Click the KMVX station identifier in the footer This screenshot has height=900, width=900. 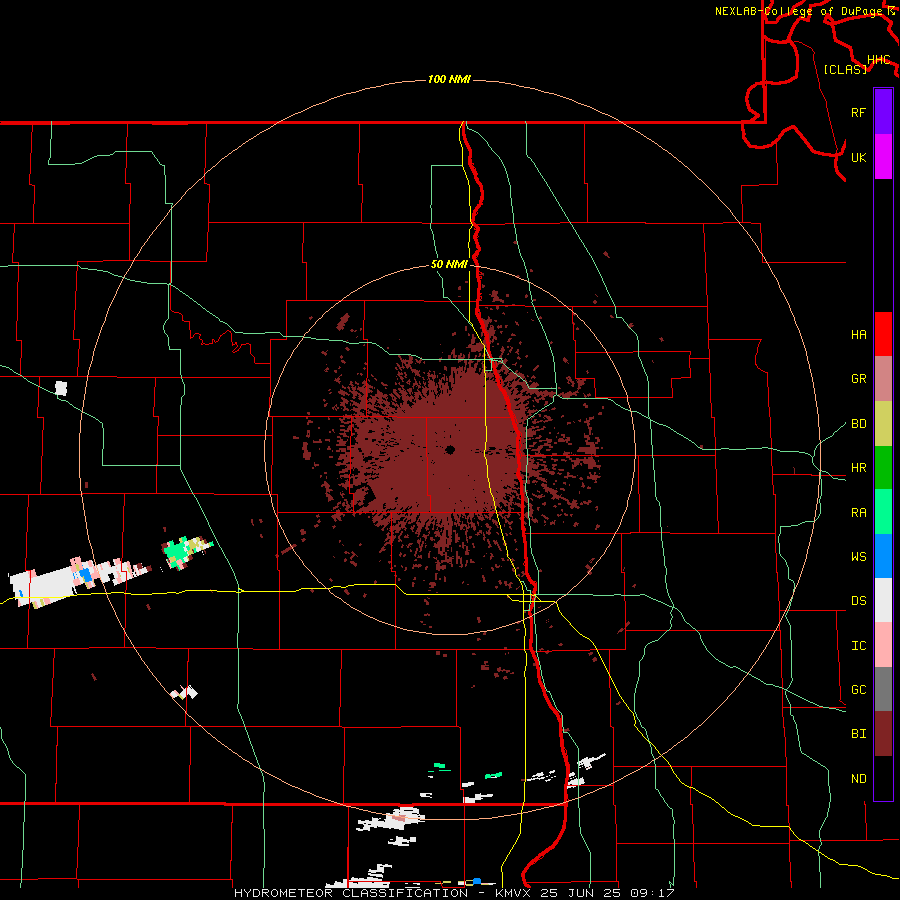click(x=514, y=893)
